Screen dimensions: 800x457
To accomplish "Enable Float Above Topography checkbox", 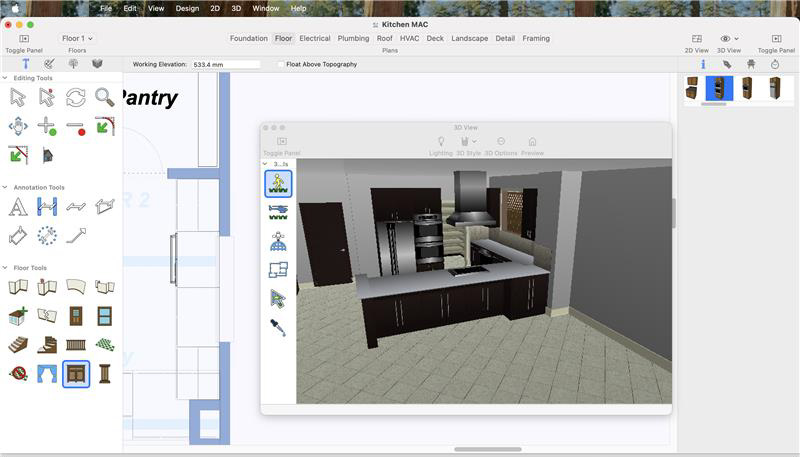I will tap(281, 64).
